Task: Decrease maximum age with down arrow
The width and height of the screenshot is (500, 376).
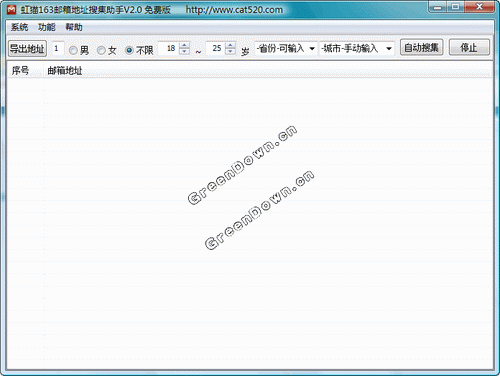Action: click(x=230, y=52)
